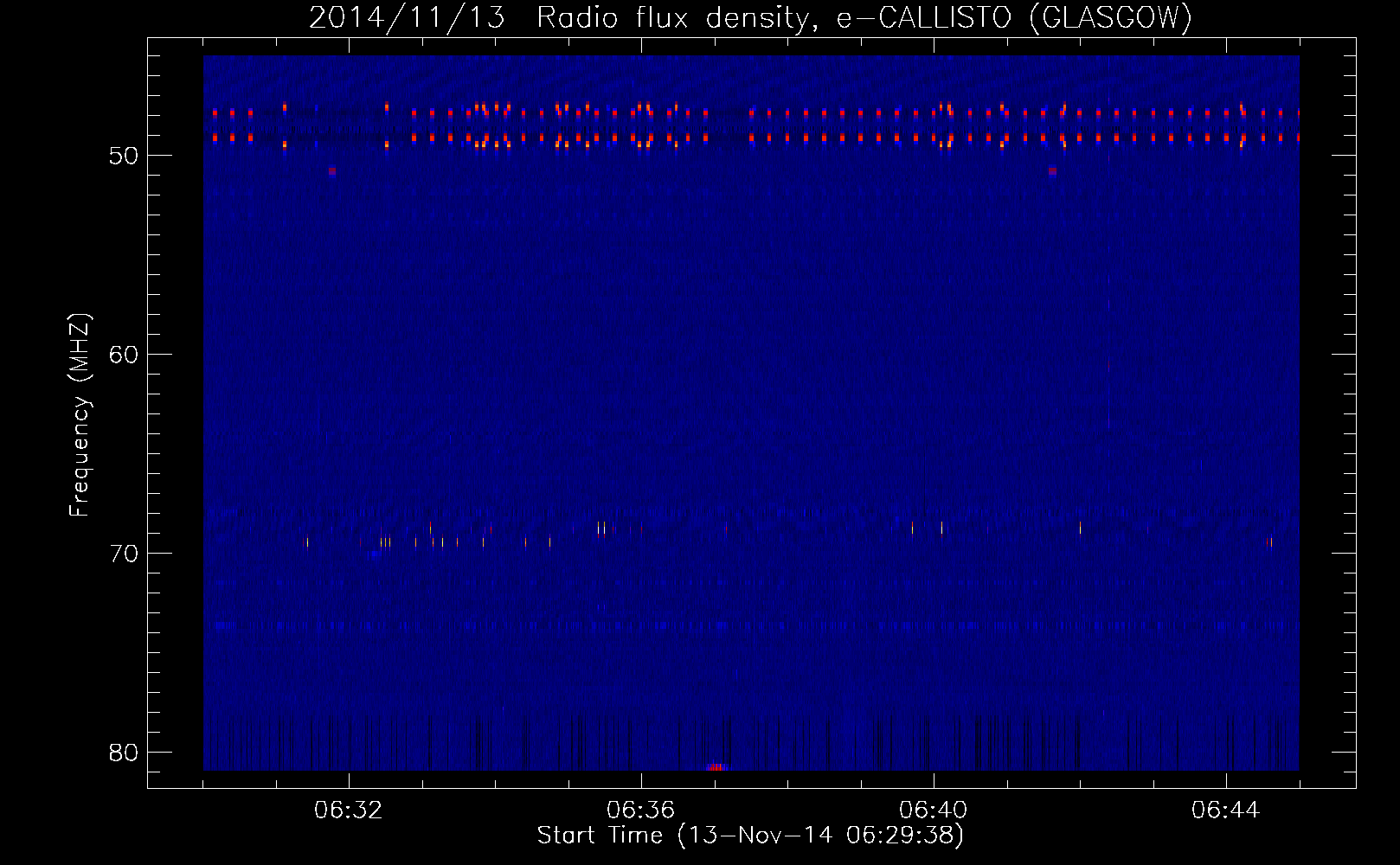Click the 70 frequency tick label
The height and width of the screenshot is (865, 1400).
[x=124, y=554]
